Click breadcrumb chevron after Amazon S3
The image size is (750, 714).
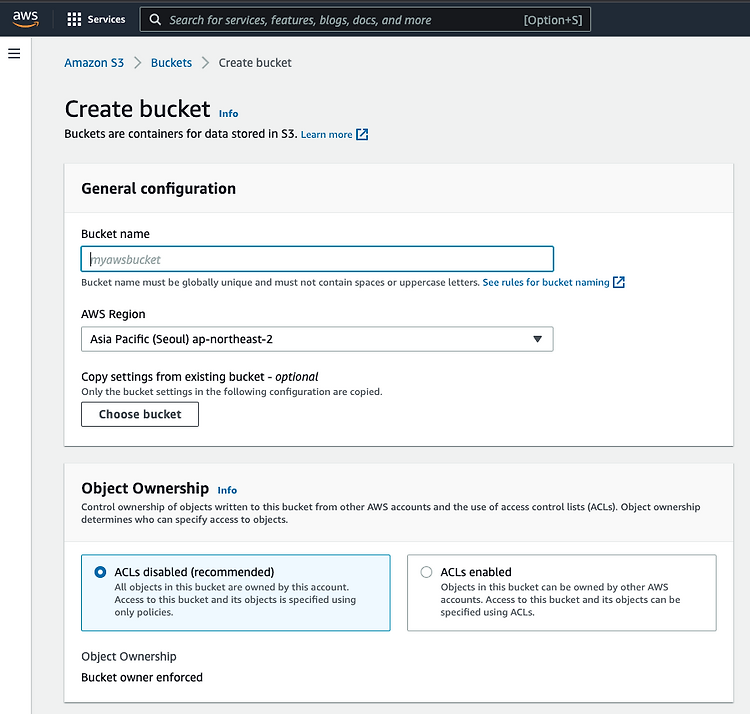pos(137,63)
